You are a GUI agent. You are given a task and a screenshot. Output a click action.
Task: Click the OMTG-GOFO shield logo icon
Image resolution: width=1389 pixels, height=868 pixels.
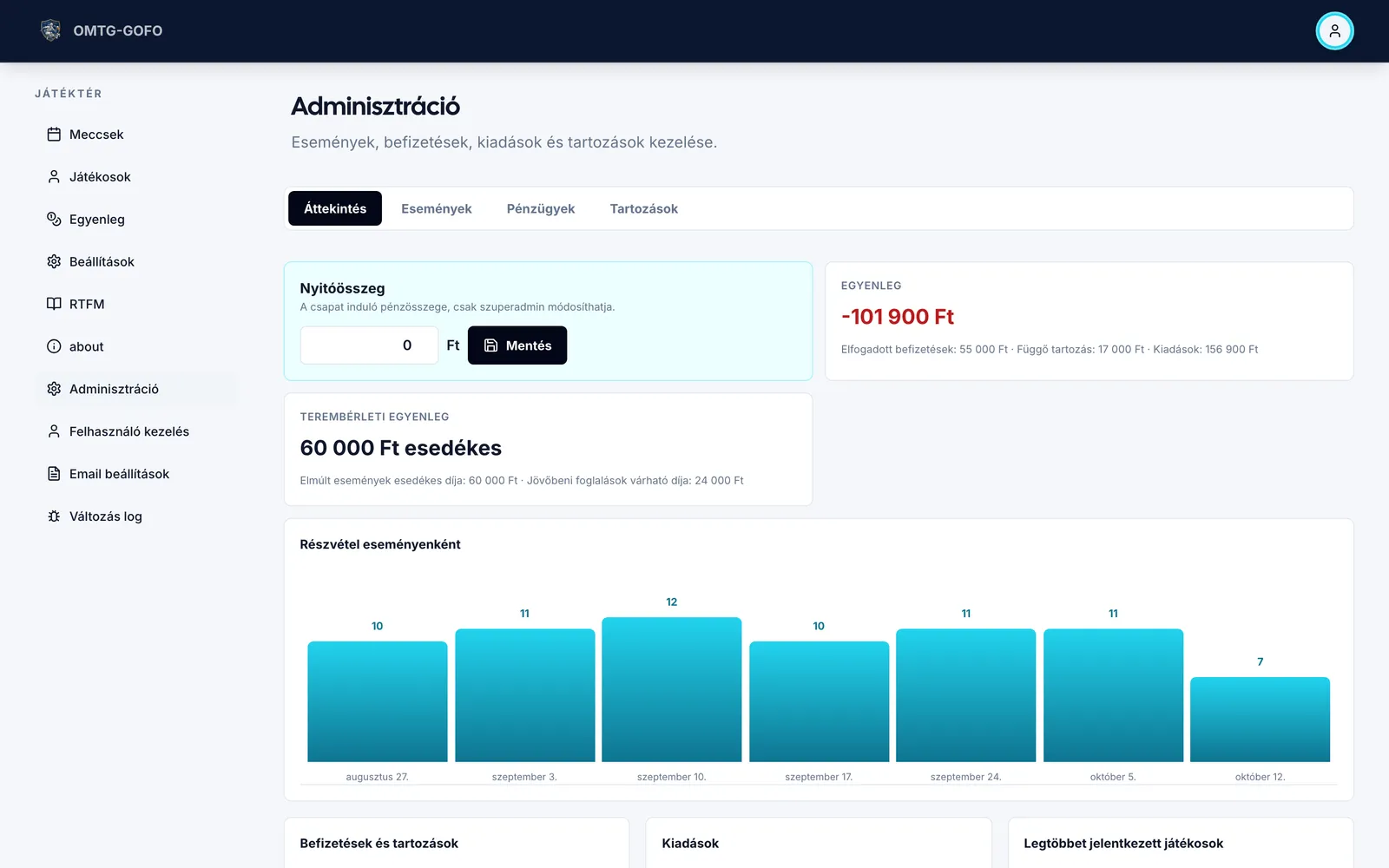point(51,30)
